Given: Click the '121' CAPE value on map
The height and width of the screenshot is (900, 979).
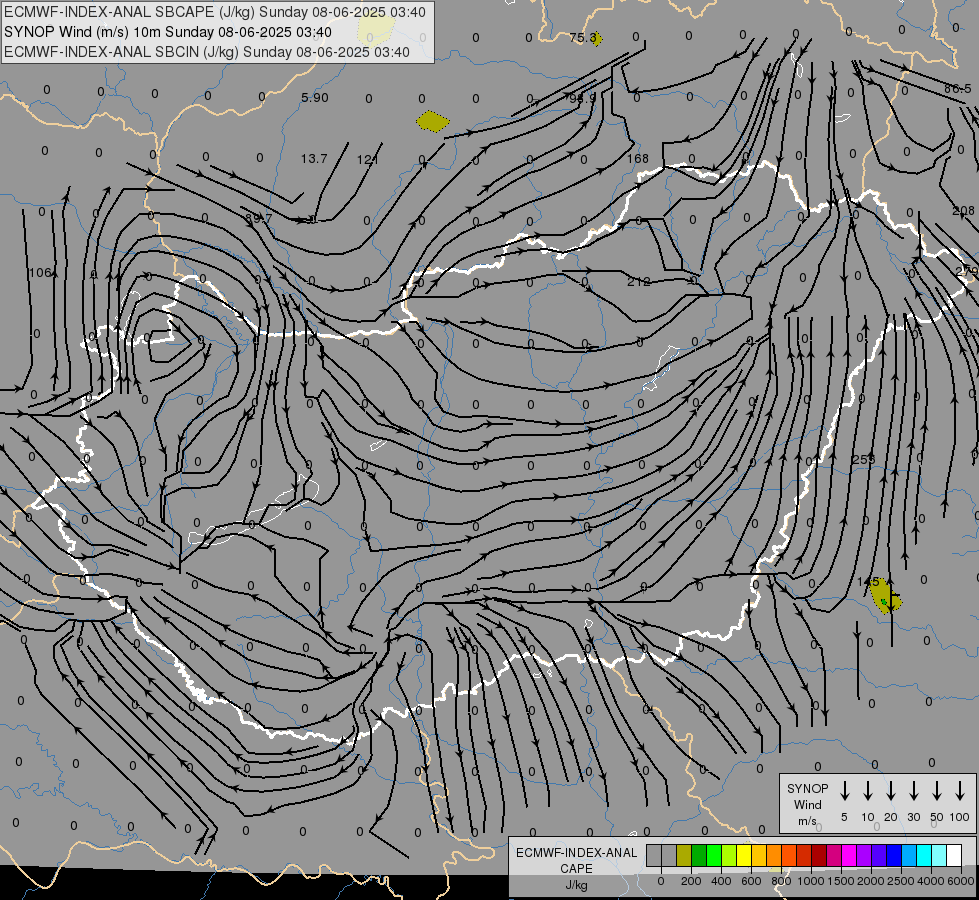Looking at the screenshot, I should click(367, 160).
